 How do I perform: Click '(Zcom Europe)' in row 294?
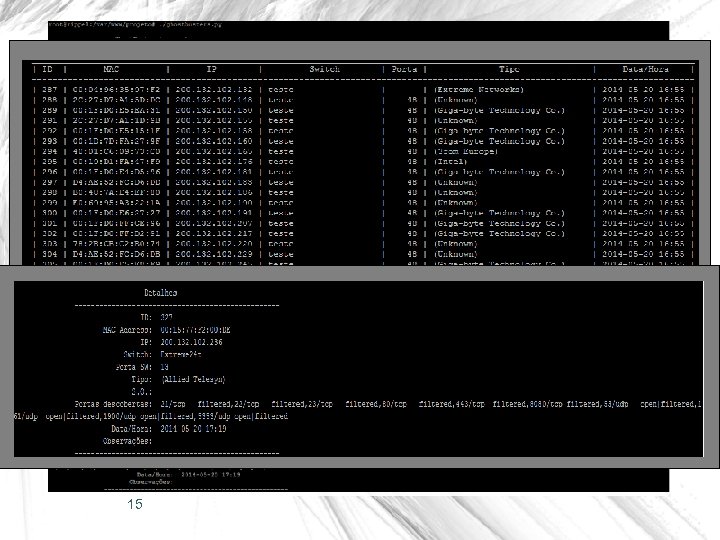point(466,152)
